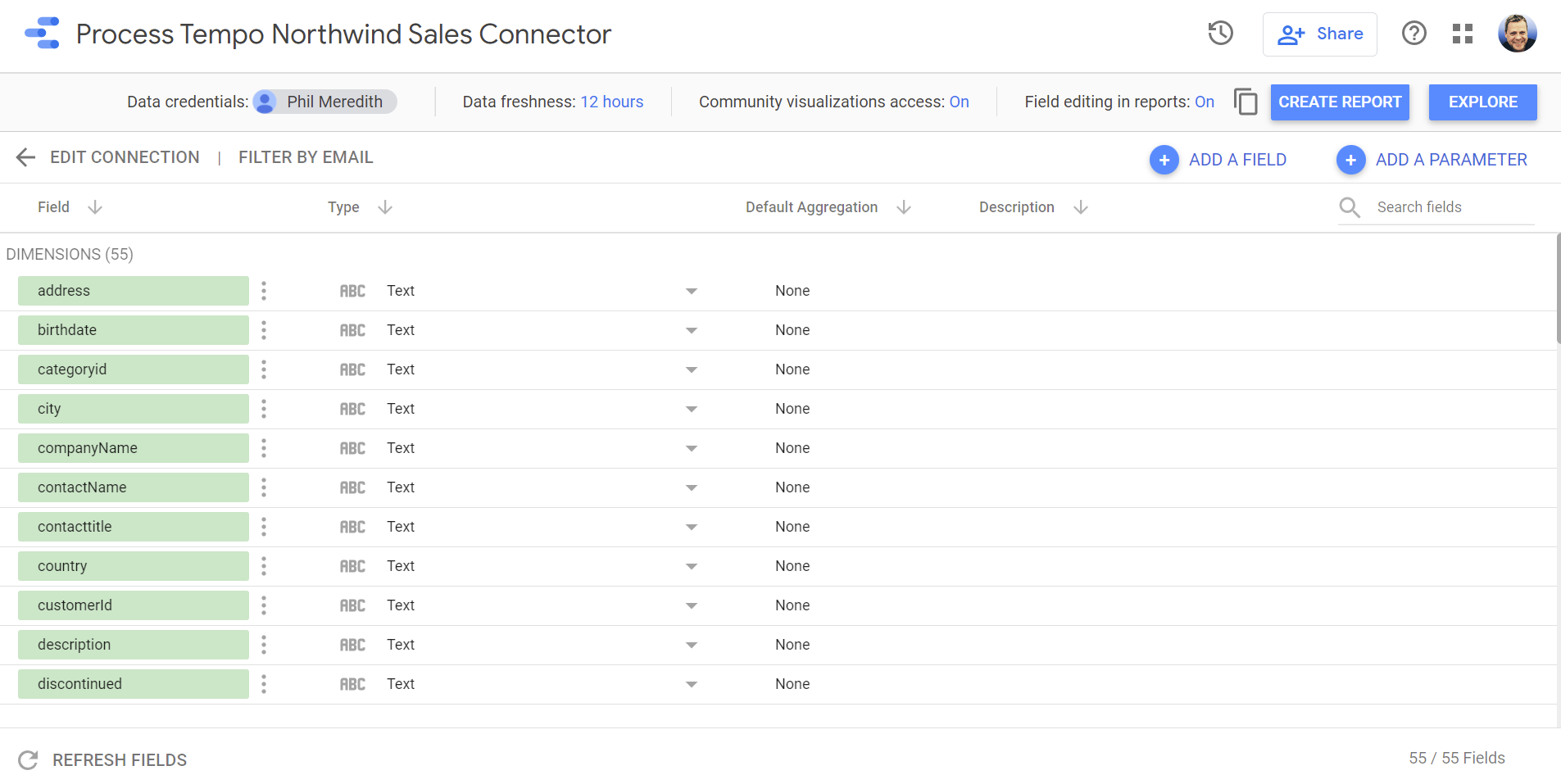
Task: Open EDIT CONNECTION
Action: pyautogui.click(x=125, y=157)
